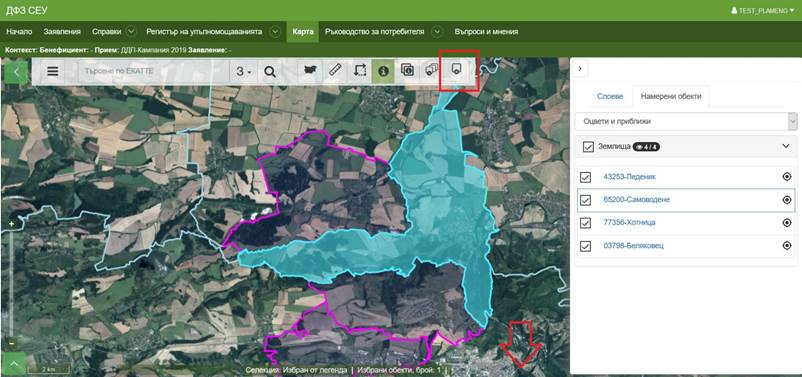This screenshot has width=802, height=377.
Task: Open the 65200-Самоводене link
Action: coord(636,199)
